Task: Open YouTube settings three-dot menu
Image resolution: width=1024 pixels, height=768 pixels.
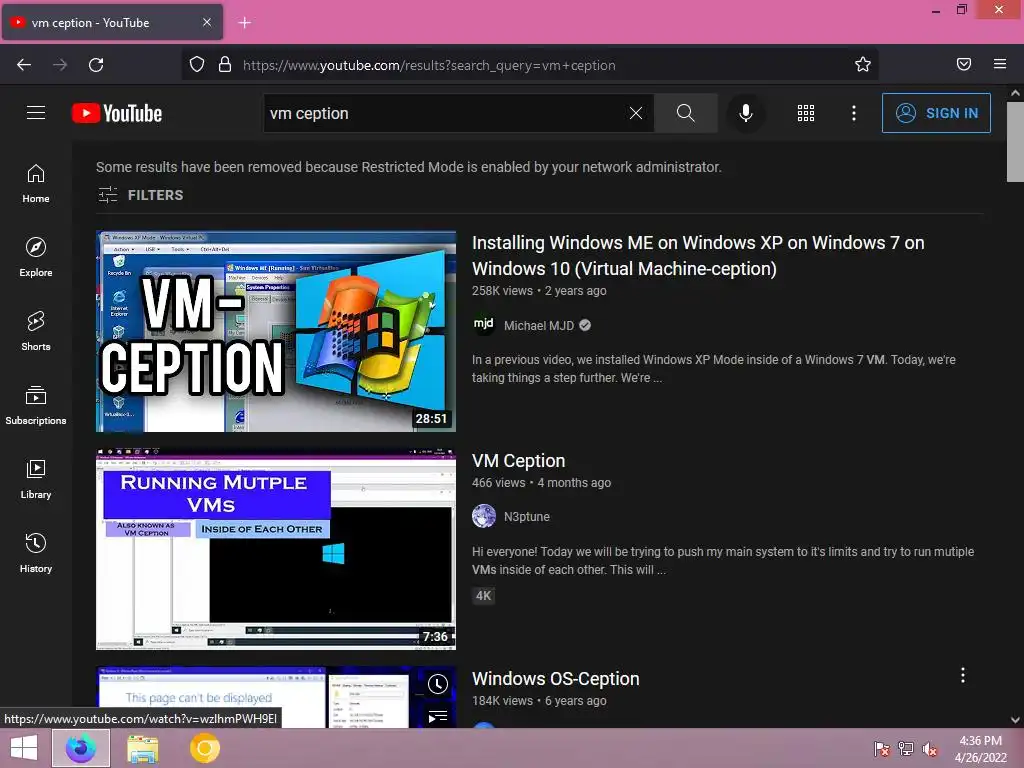Action: 854,113
